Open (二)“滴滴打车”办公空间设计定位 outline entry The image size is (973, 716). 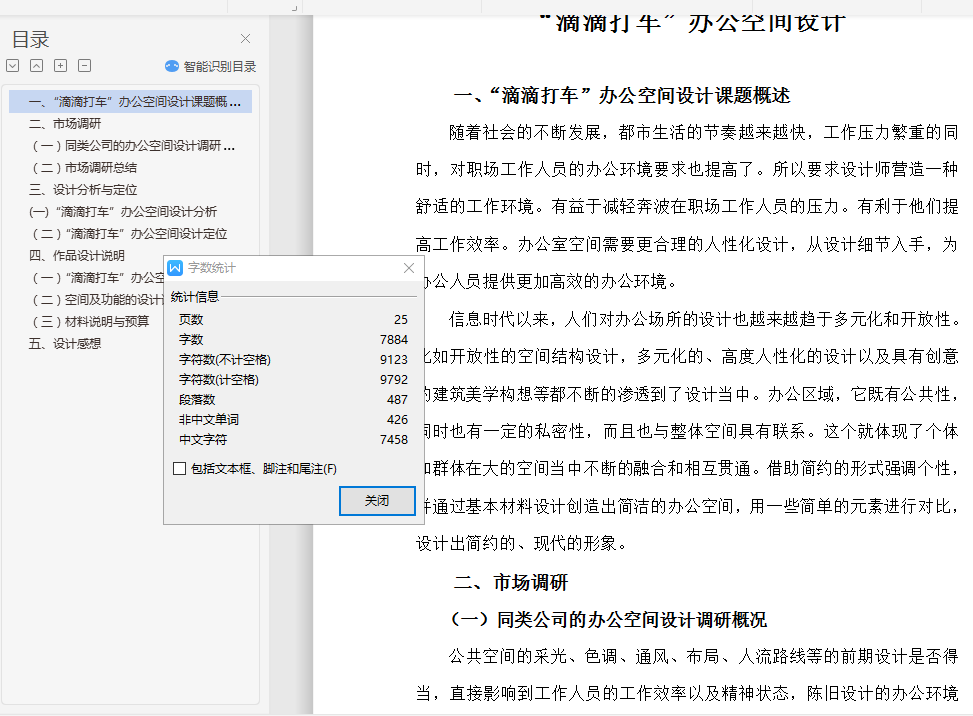(130, 234)
